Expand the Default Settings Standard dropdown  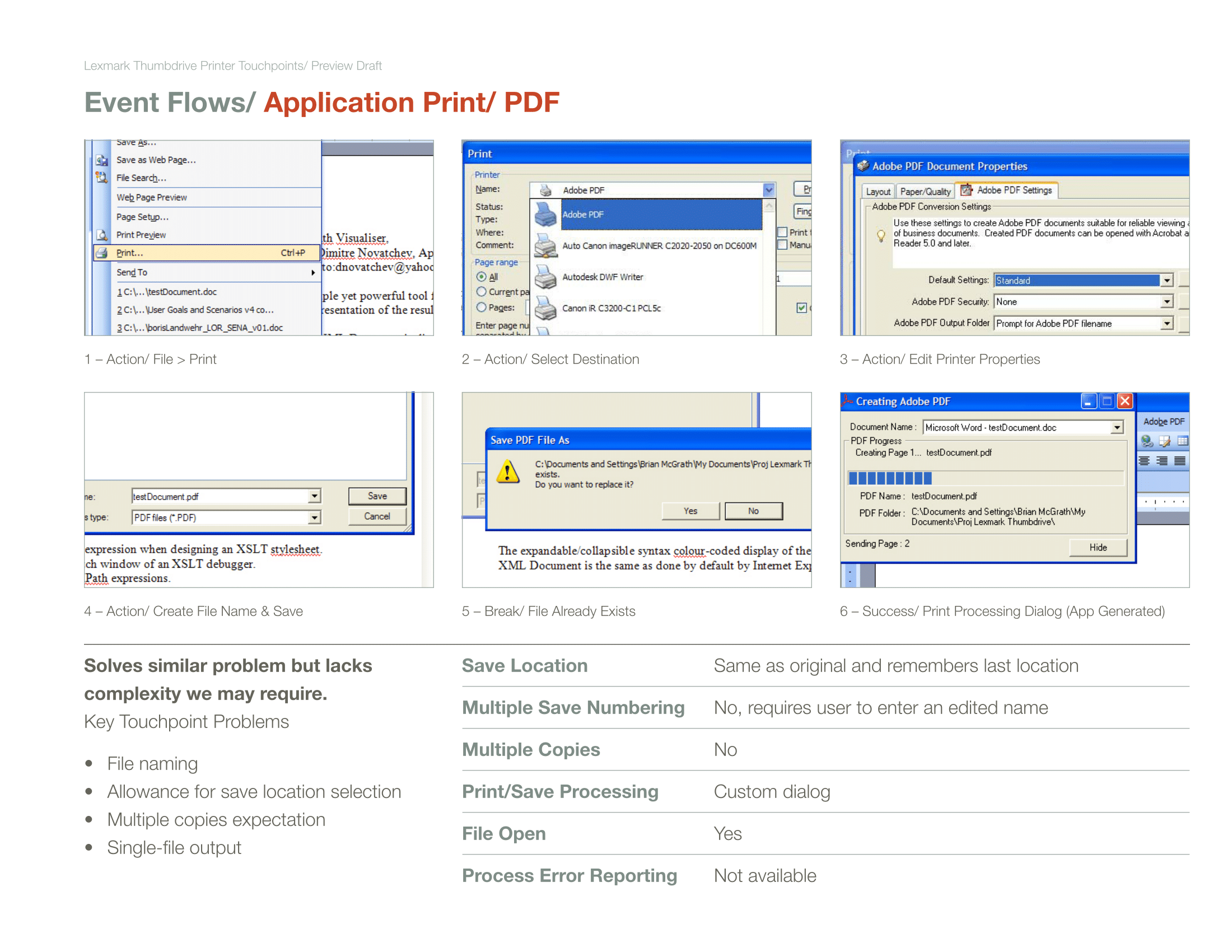tap(1167, 281)
